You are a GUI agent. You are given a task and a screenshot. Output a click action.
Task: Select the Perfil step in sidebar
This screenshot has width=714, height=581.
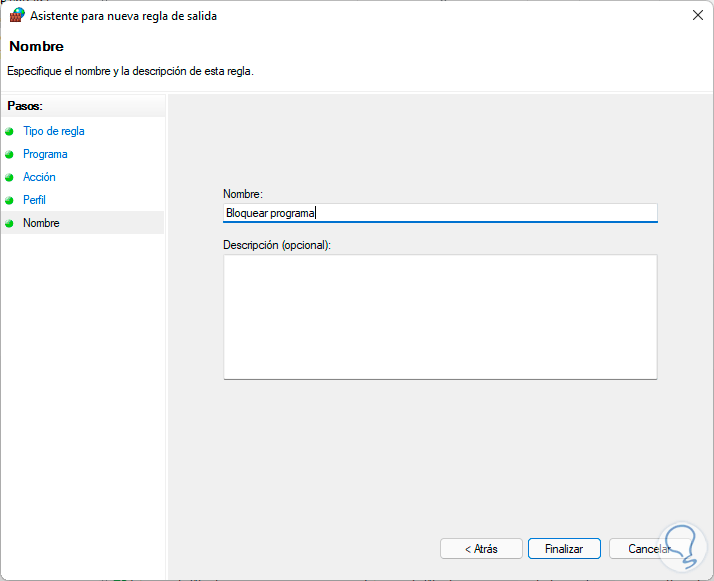(34, 200)
